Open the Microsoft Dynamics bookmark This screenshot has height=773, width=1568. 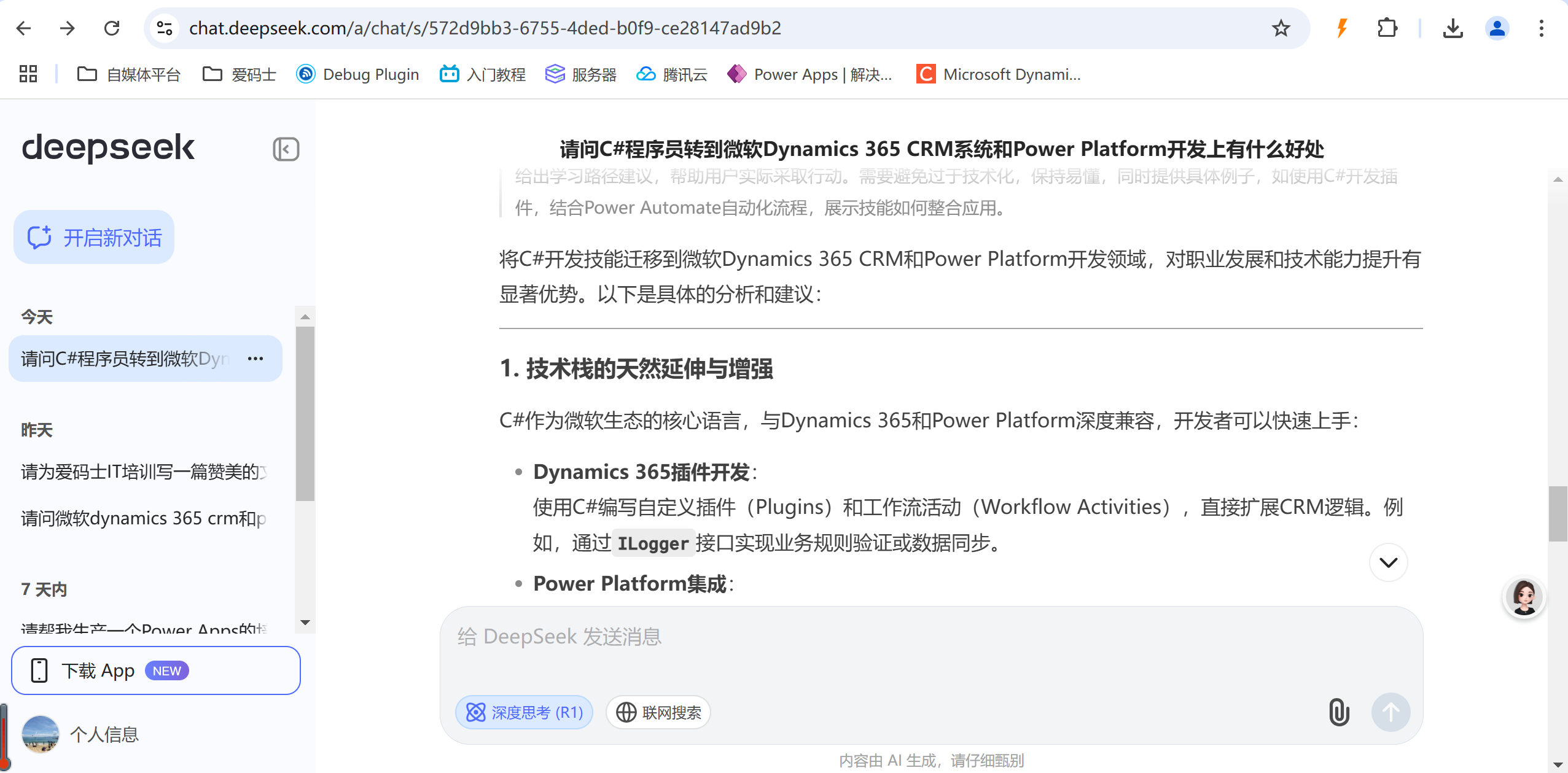pyautogui.click(x=999, y=74)
